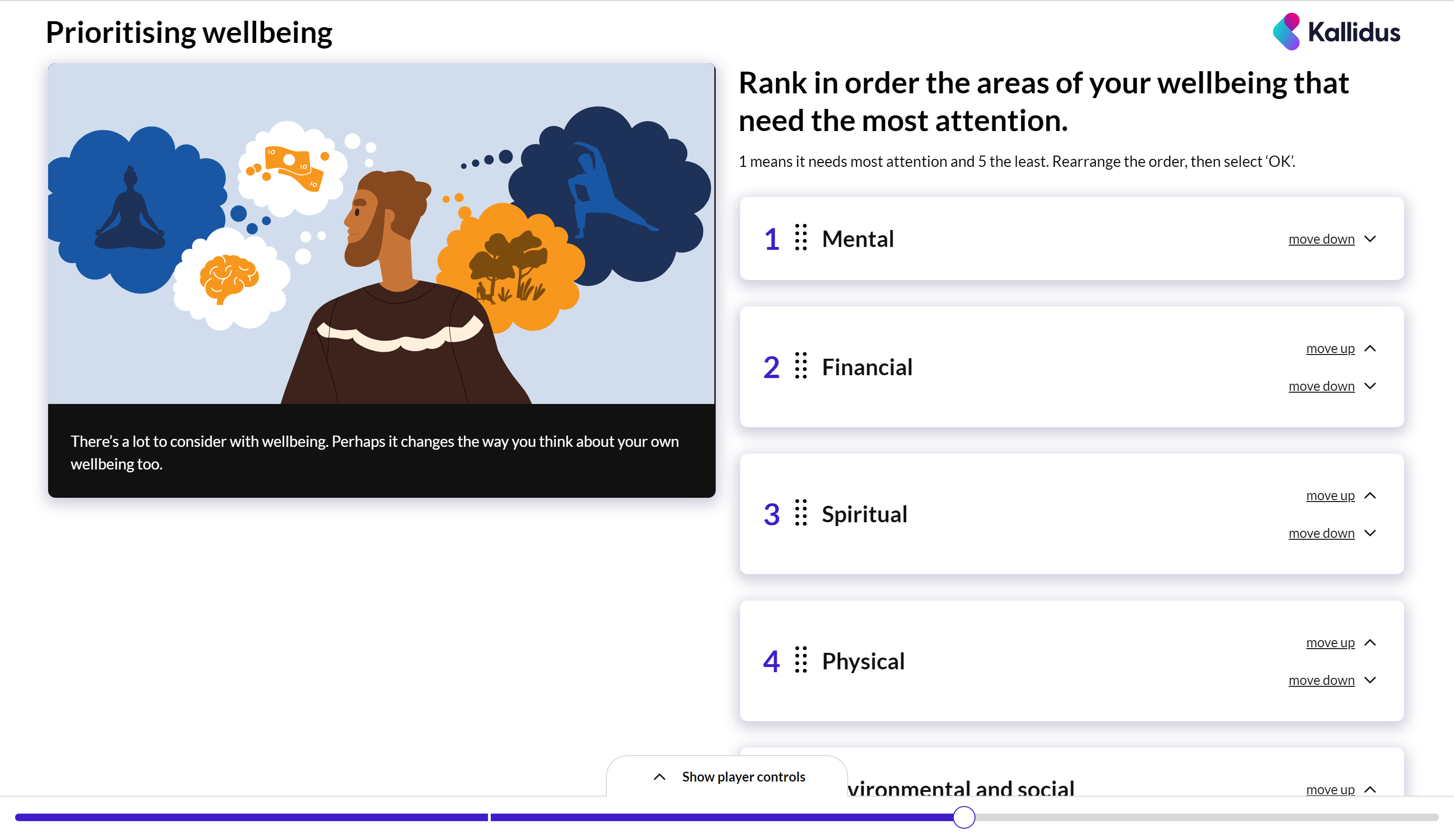Click the first segment of progress bar

pos(252,817)
